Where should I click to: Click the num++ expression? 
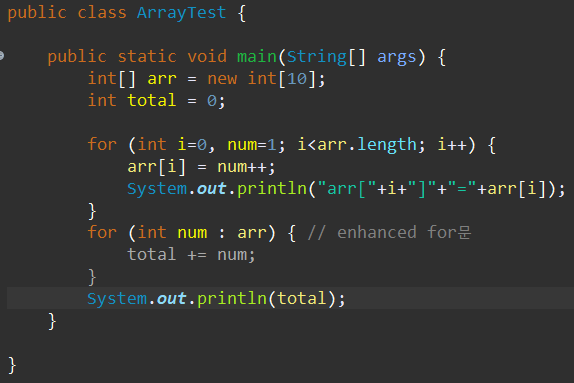point(242,167)
